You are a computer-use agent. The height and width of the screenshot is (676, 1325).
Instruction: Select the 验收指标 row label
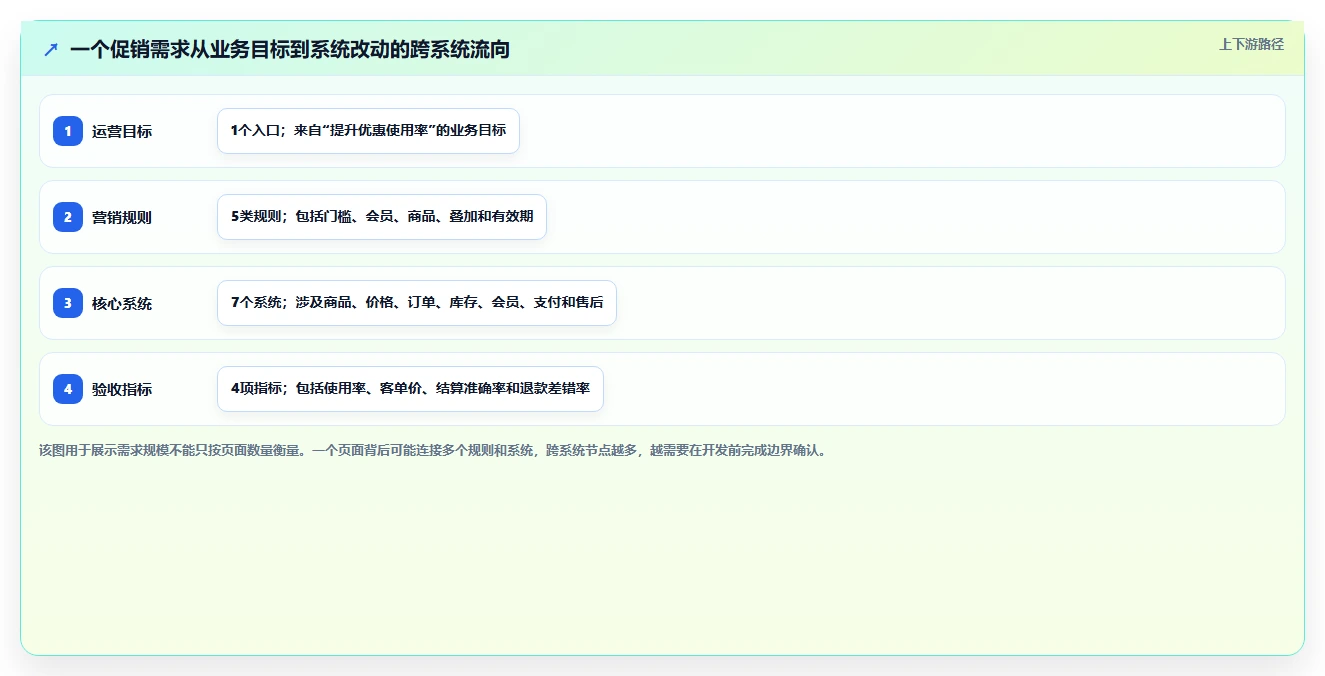[x=122, y=389]
